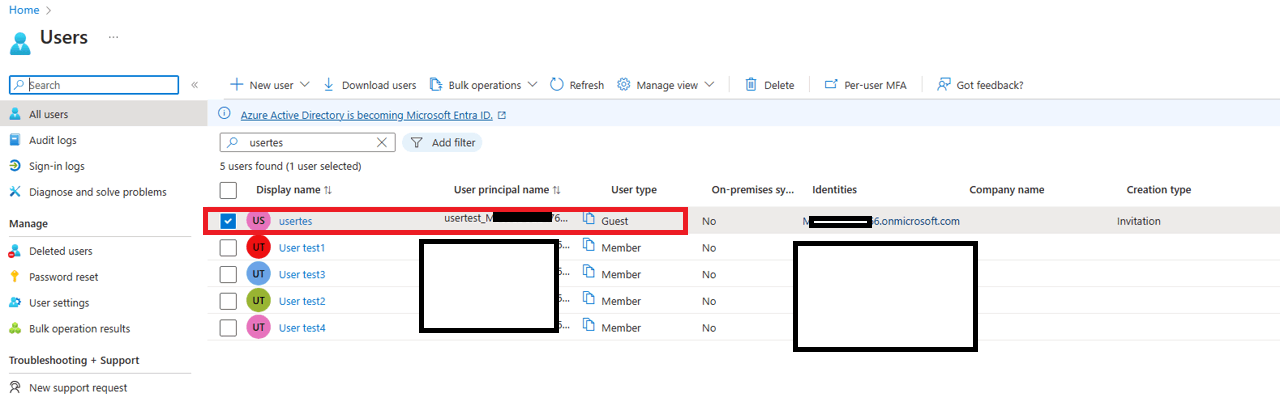Open Per-user MFA
The width and height of the screenshot is (1280, 406).
tap(865, 85)
